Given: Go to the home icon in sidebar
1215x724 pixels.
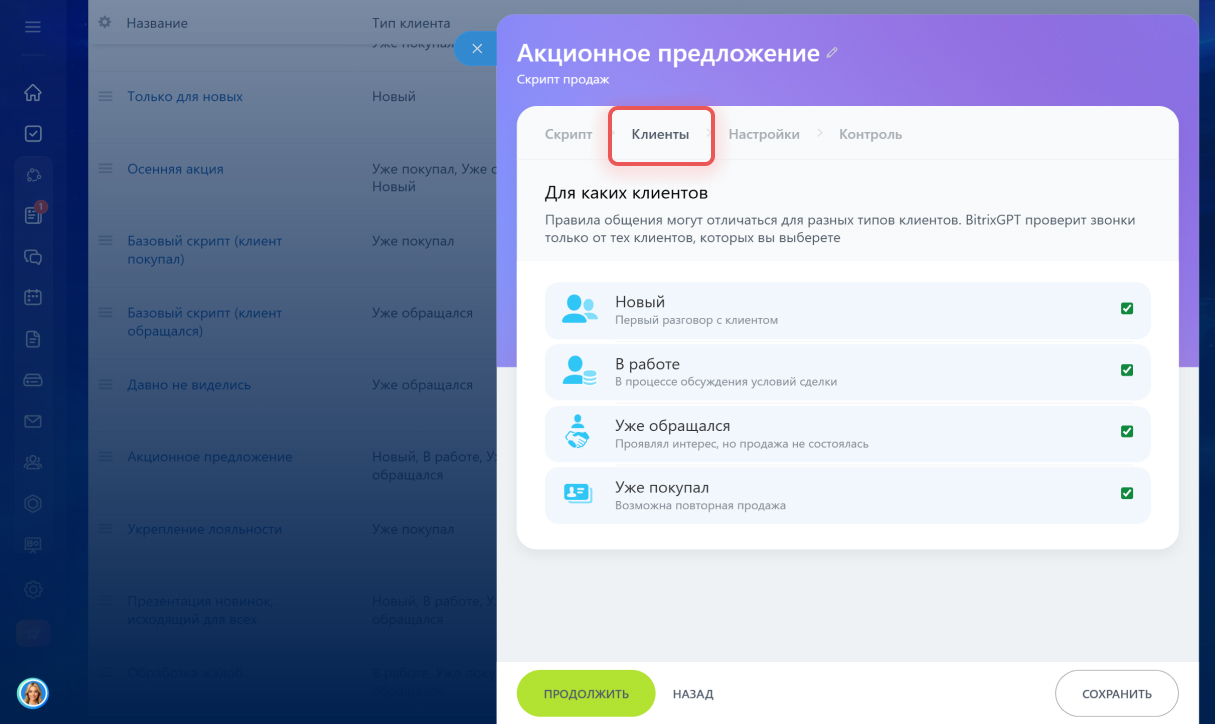Looking at the screenshot, I should [x=33, y=93].
